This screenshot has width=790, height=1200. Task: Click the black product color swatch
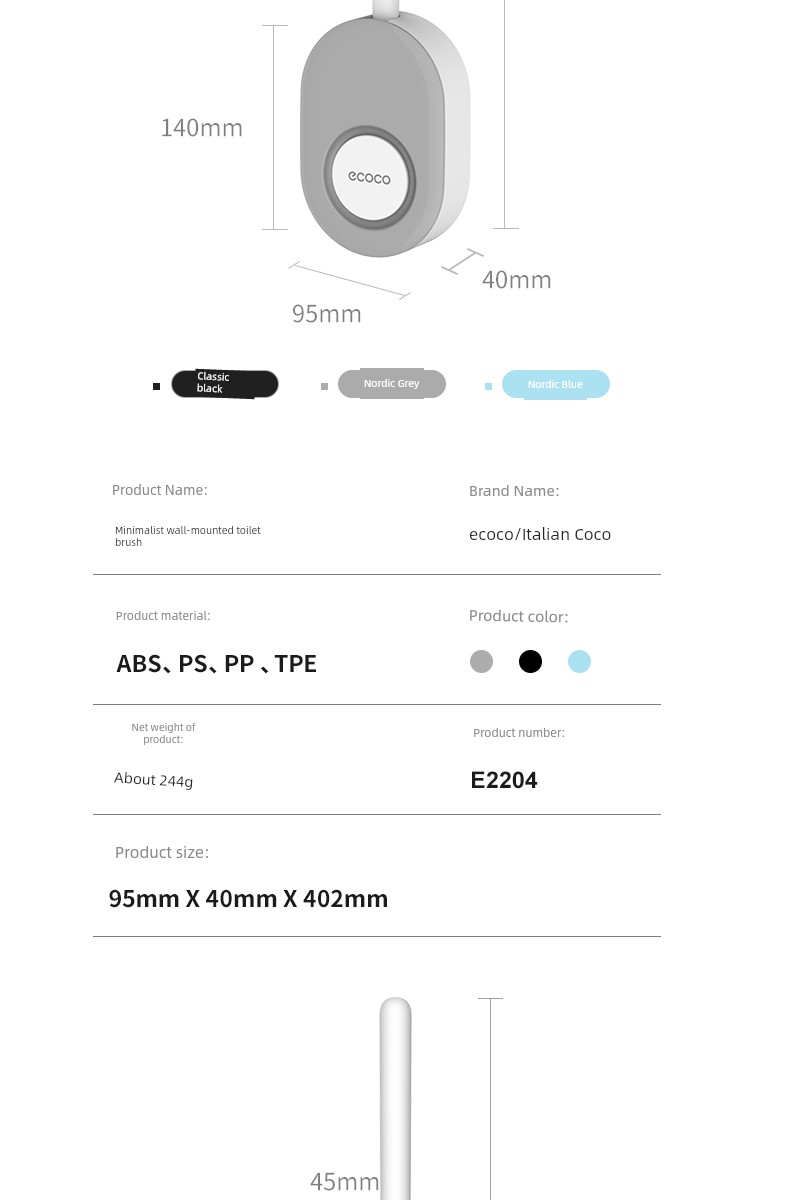(530, 661)
